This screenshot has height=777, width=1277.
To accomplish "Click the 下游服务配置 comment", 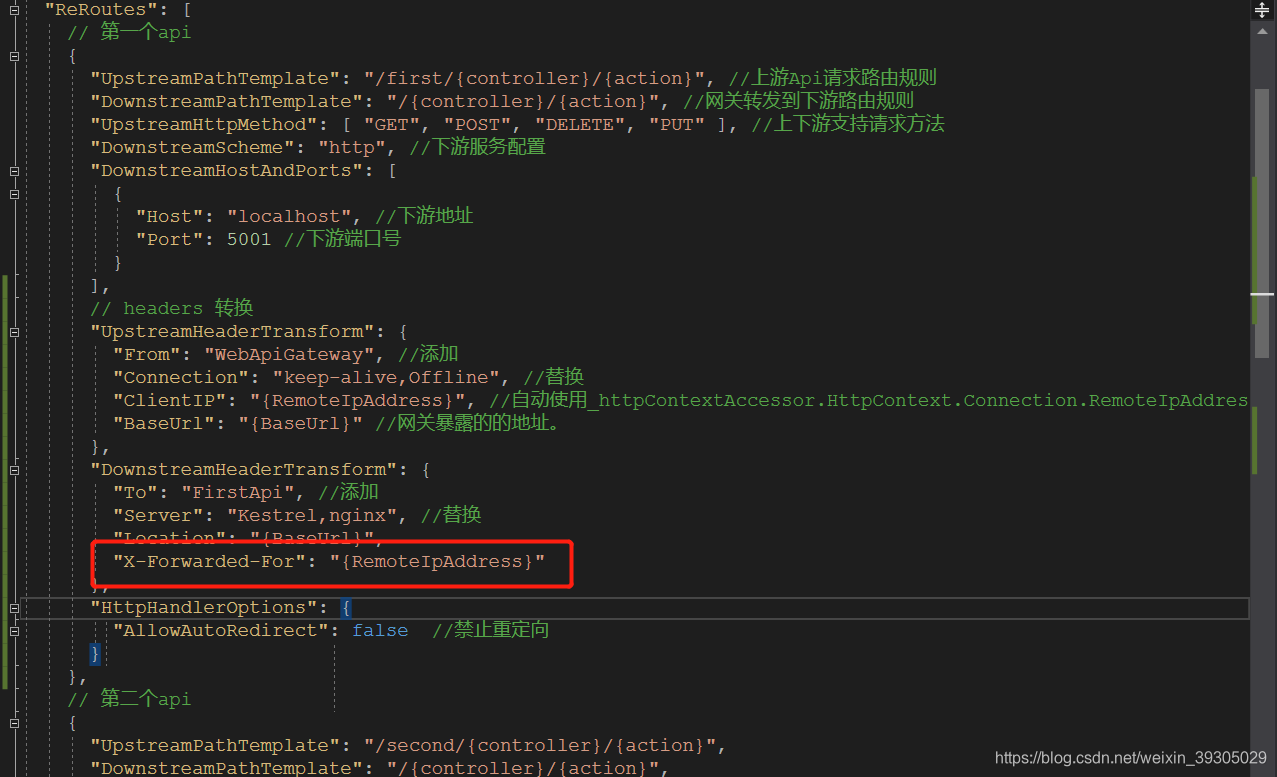I will tap(477, 147).
